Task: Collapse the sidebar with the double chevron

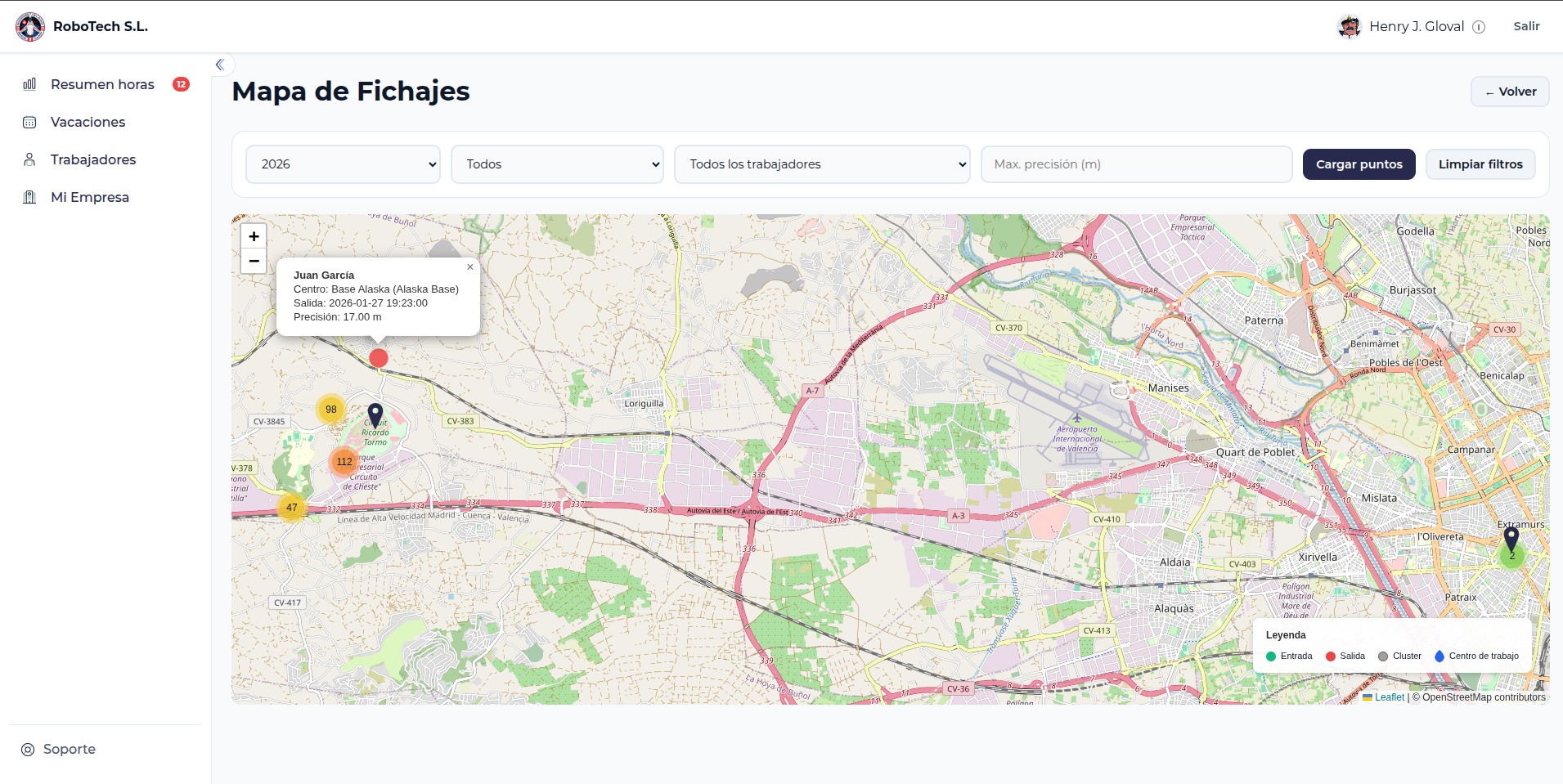Action: click(219, 65)
